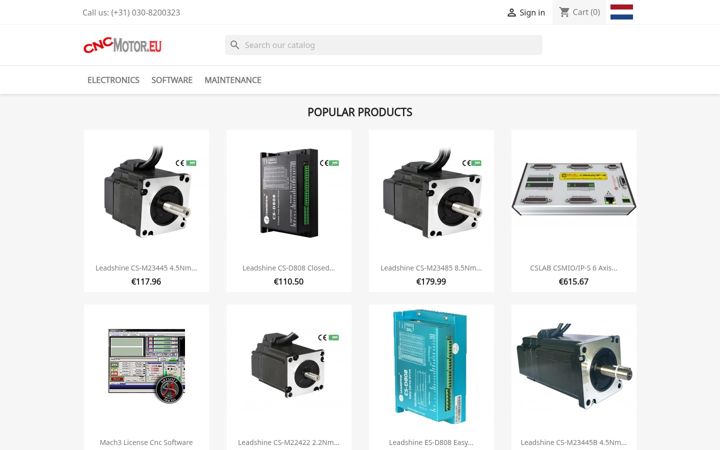This screenshot has width=720, height=450.
Task: Click the POPULAR PRODUCTS heading
Action: 360,112
